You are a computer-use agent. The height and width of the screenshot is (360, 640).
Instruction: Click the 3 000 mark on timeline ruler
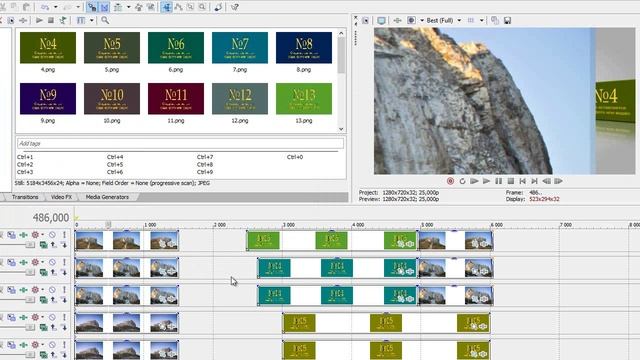click(x=288, y=225)
